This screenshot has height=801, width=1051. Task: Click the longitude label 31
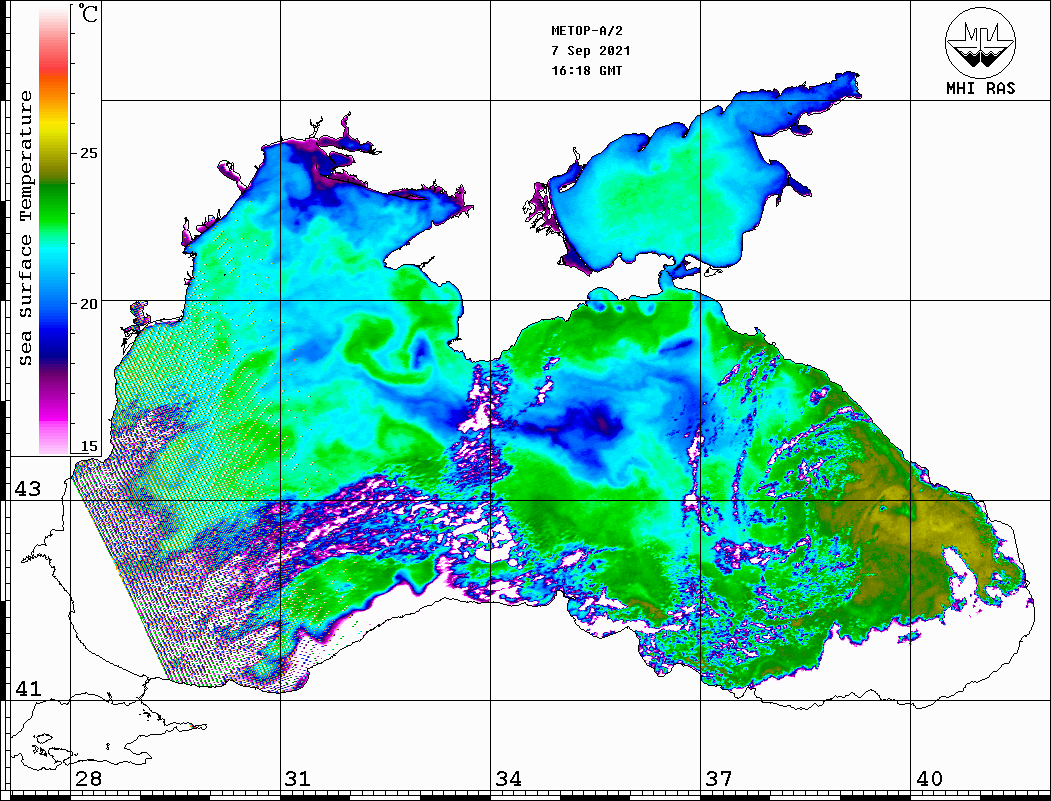pyautogui.click(x=298, y=778)
